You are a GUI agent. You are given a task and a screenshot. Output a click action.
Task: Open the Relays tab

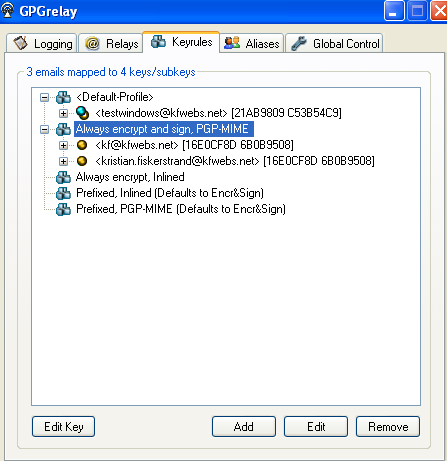coord(111,43)
